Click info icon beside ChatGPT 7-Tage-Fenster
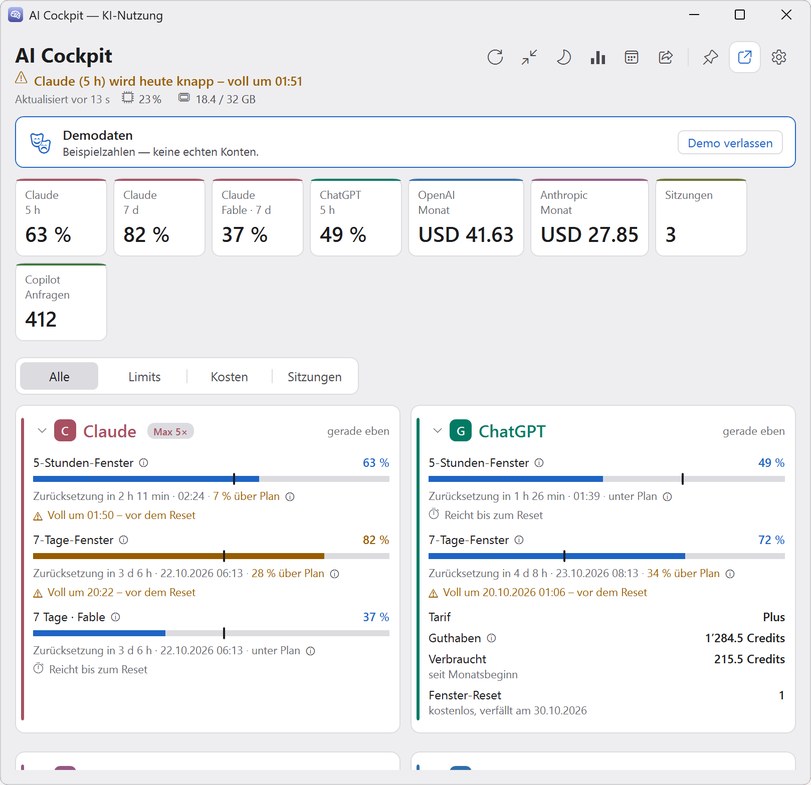This screenshot has width=811, height=785. 519,540
